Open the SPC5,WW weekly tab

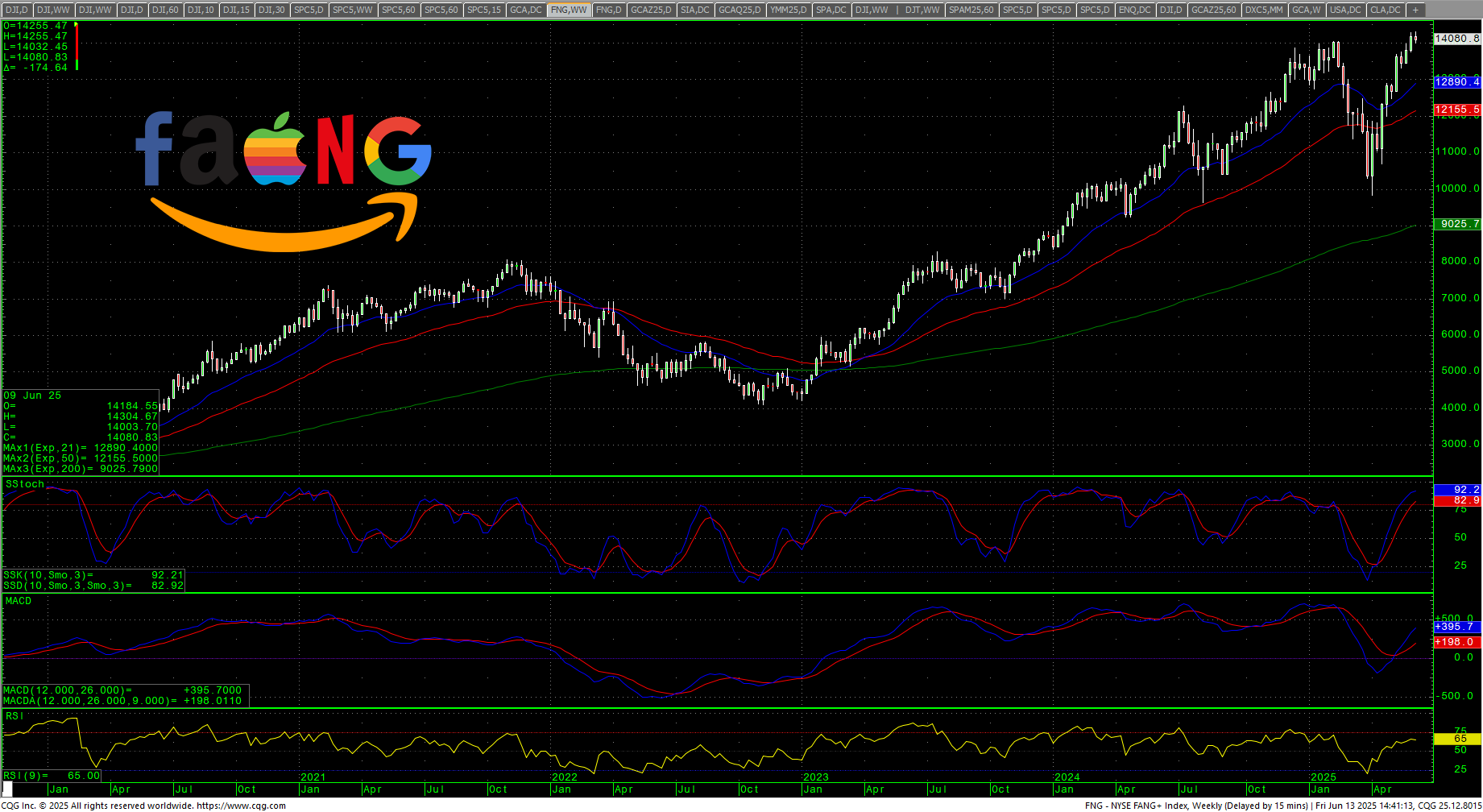(353, 10)
